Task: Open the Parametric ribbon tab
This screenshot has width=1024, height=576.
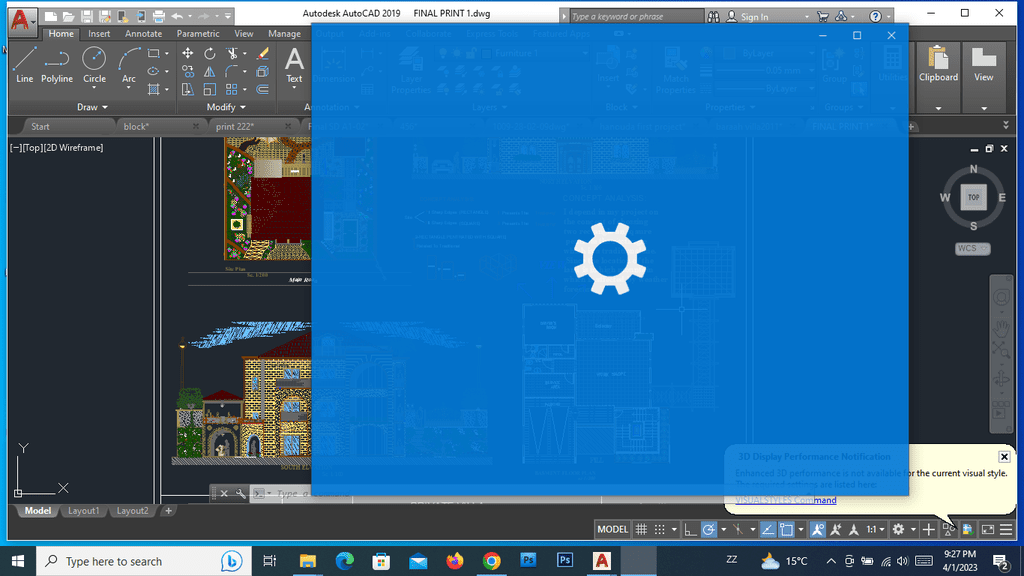Action: (198, 33)
